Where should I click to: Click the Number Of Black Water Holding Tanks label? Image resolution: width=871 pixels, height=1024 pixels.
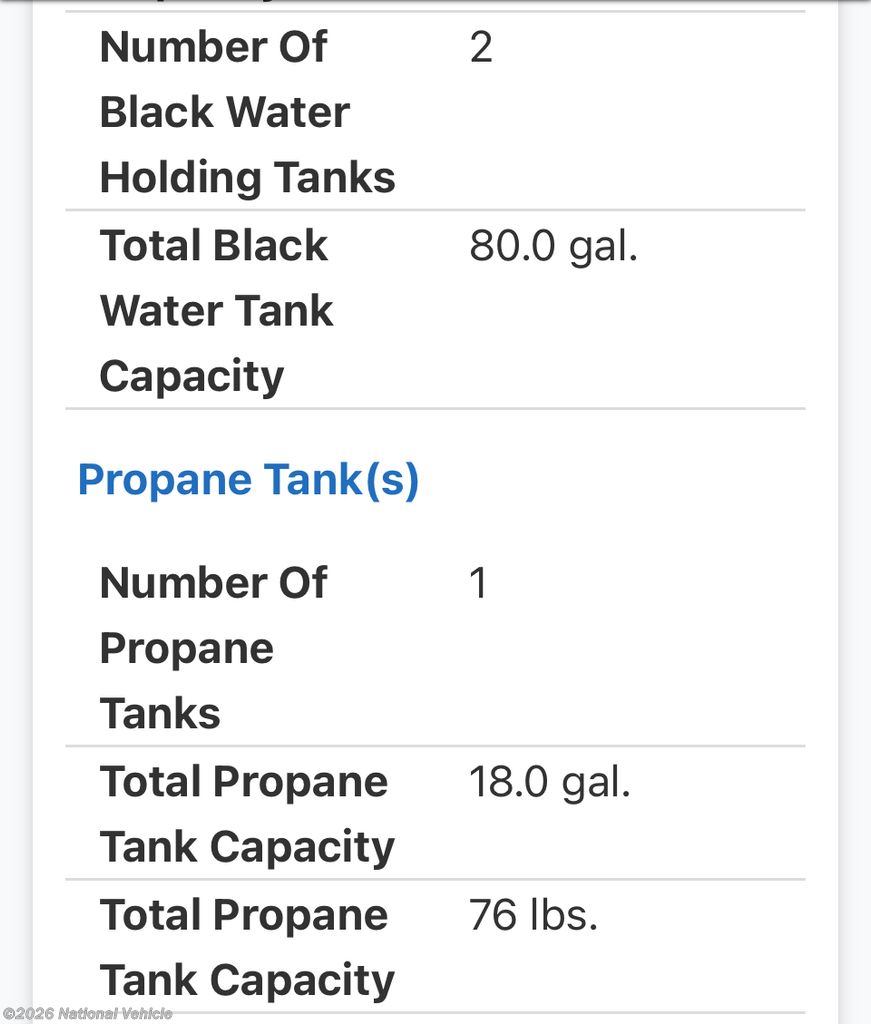[247, 112]
